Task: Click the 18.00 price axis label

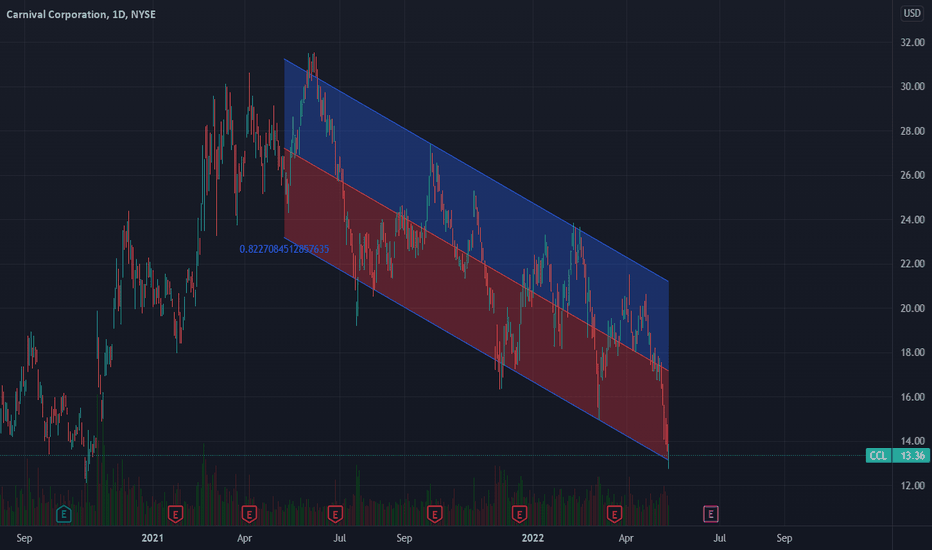Action: pos(912,353)
